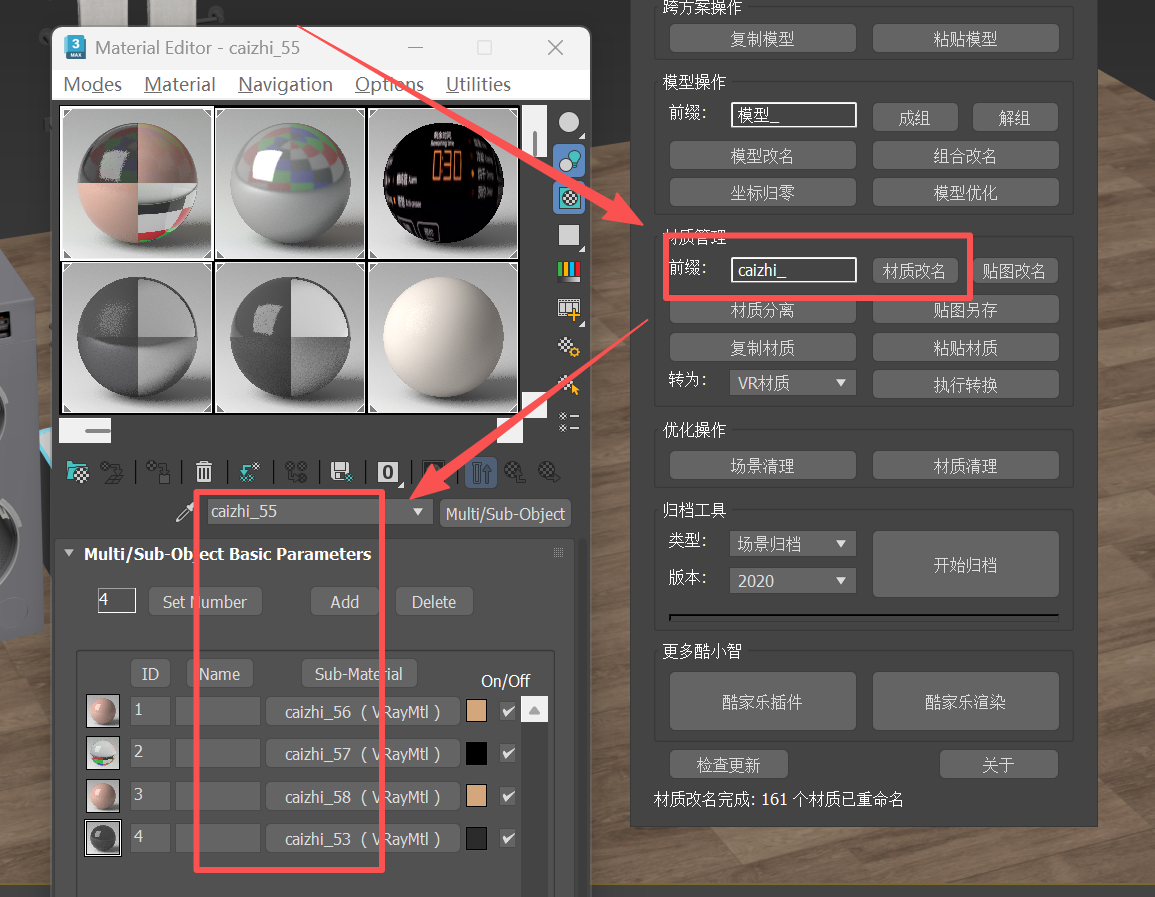
Task: Open the Utilities menu
Action: (478, 85)
